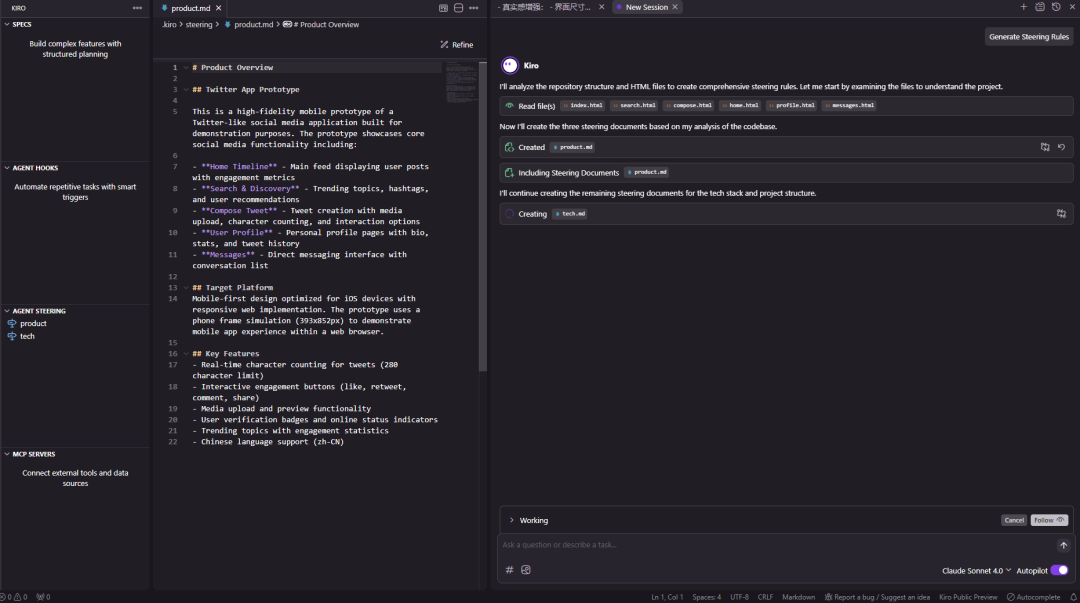Start a new chat session with plus
1080x603 pixels.
pyautogui.click(x=1024, y=7)
